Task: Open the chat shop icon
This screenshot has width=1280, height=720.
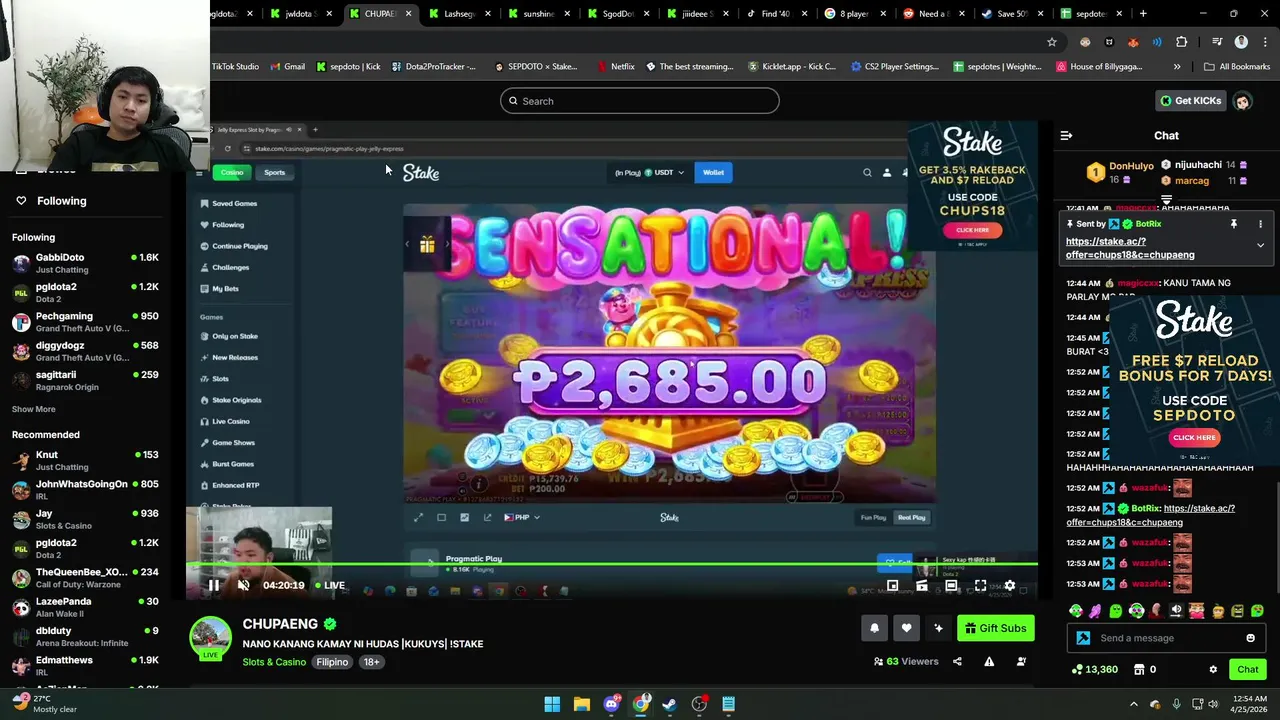Action: [1139, 669]
